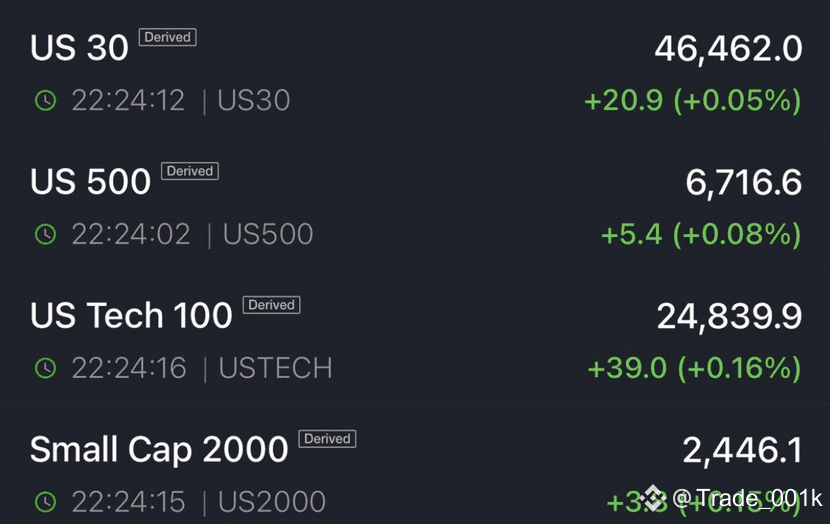The image size is (830, 524).
Task: Open the US 30 index name
Action: [80, 48]
